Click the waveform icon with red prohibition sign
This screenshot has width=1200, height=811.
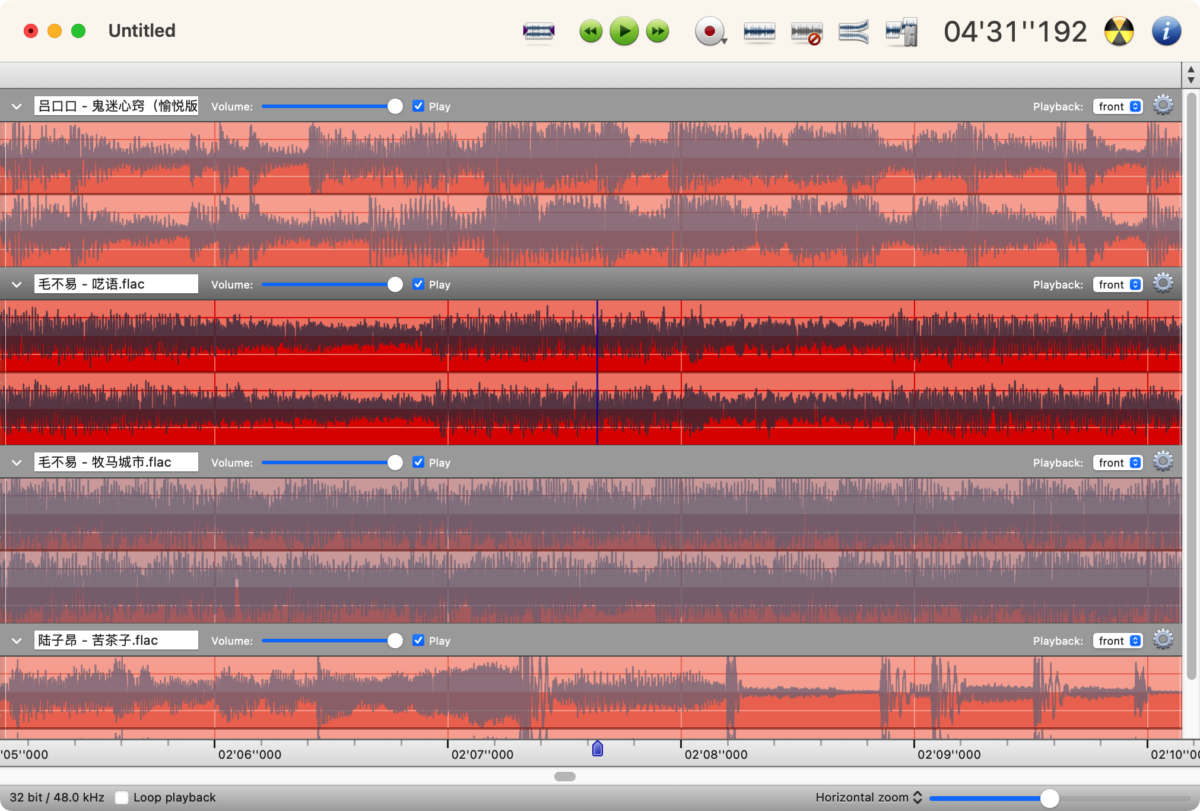pos(806,33)
